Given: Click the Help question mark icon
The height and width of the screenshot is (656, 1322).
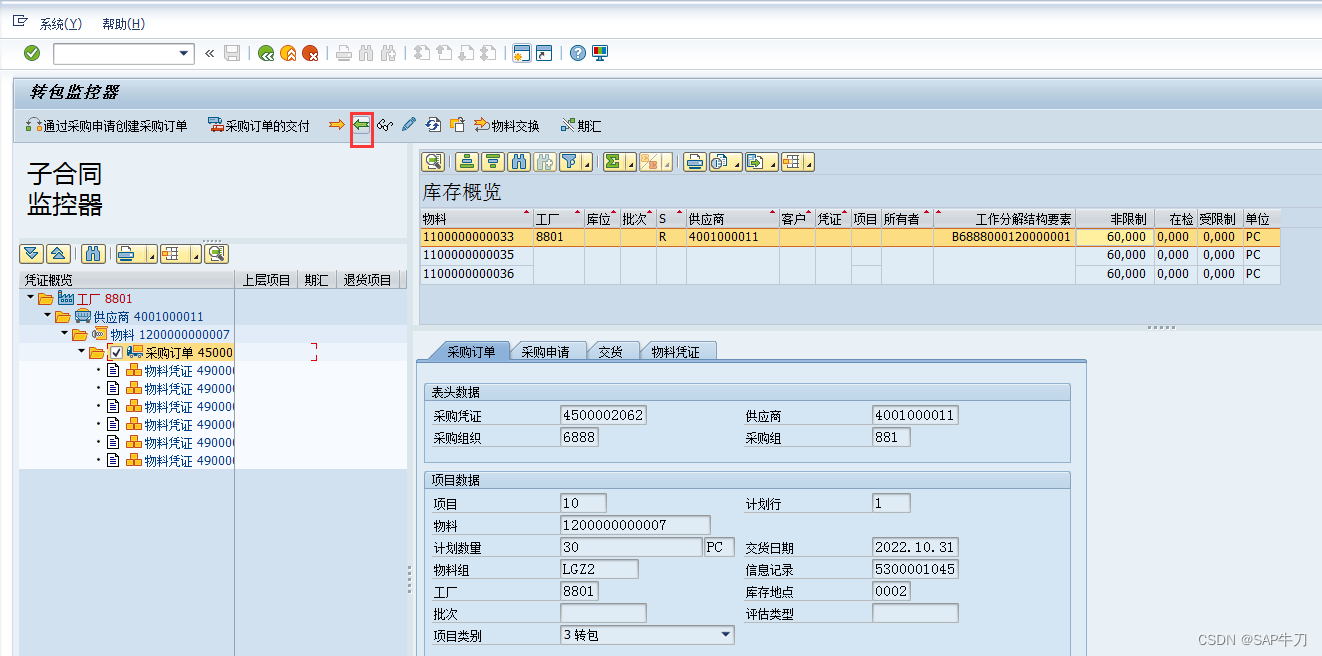Looking at the screenshot, I should click(x=578, y=53).
